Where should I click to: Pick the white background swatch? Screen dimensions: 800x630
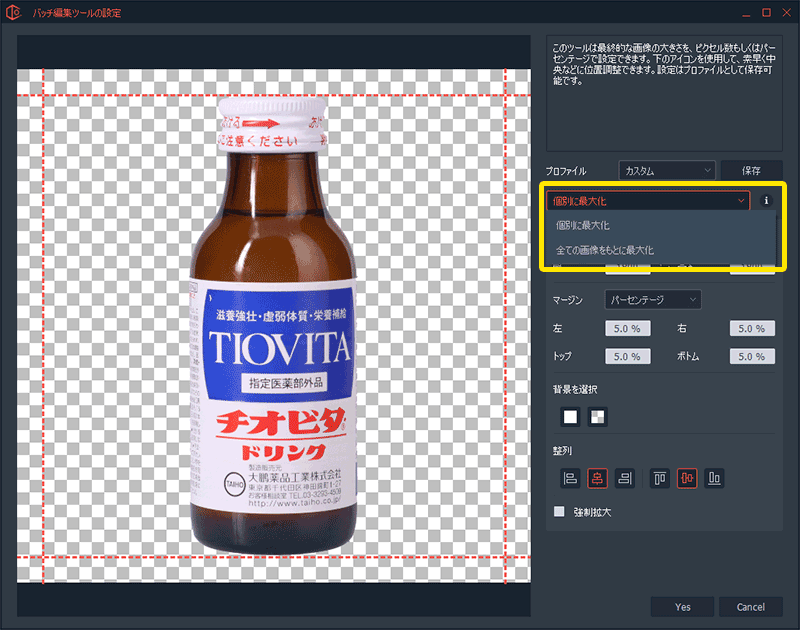click(570, 416)
